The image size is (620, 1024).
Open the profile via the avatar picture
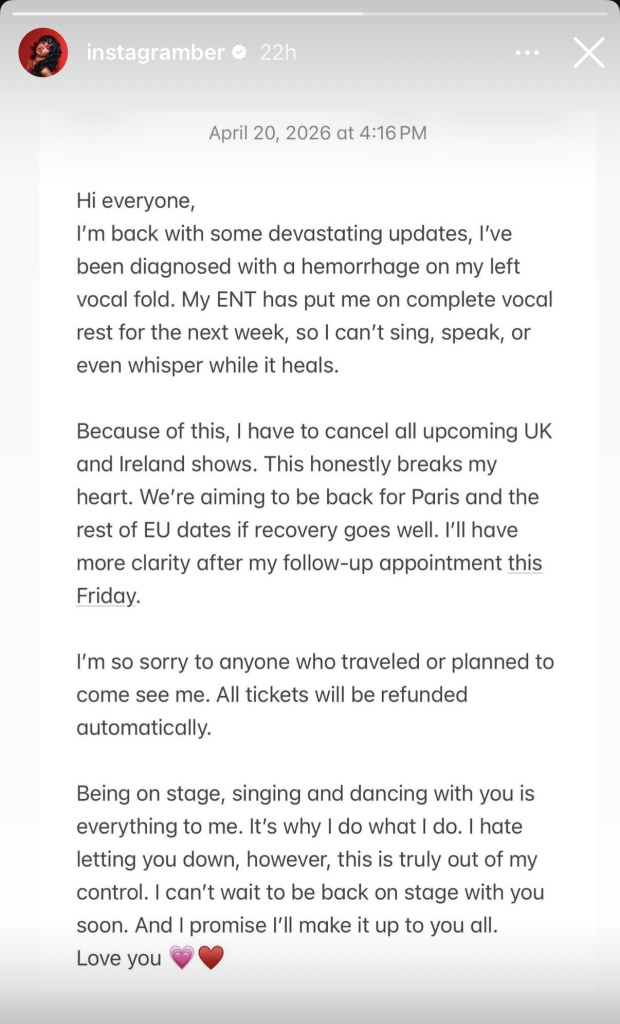(43, 52)
